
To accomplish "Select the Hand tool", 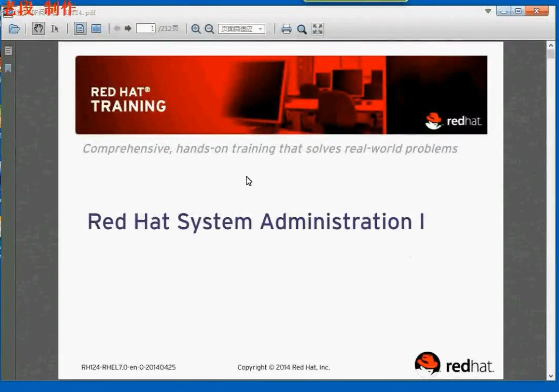I will click(38, 29).
